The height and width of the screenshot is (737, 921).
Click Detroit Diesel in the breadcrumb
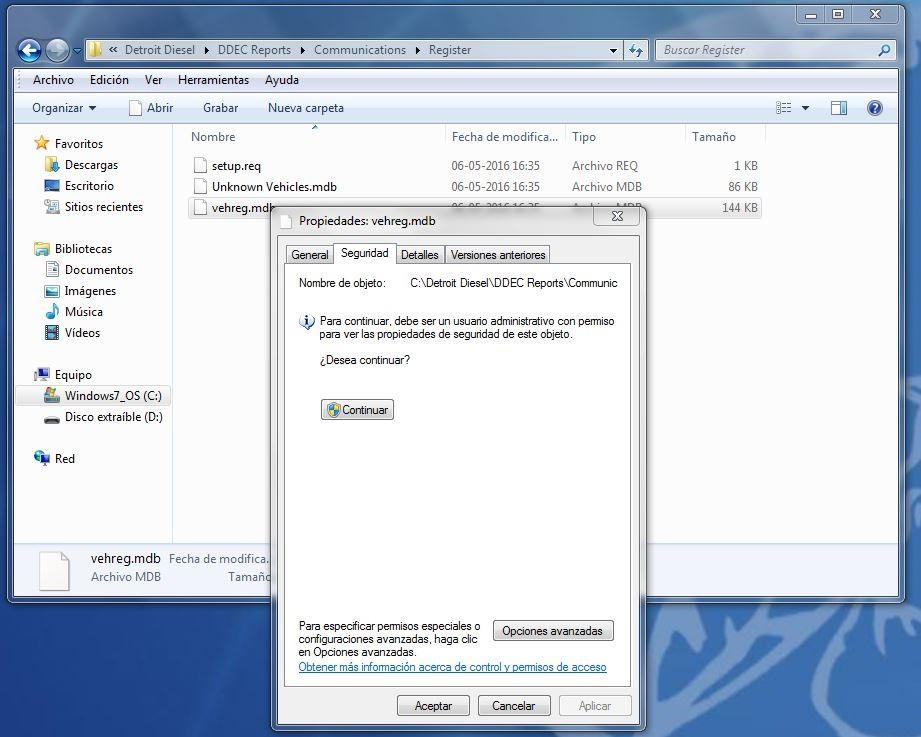160,51
